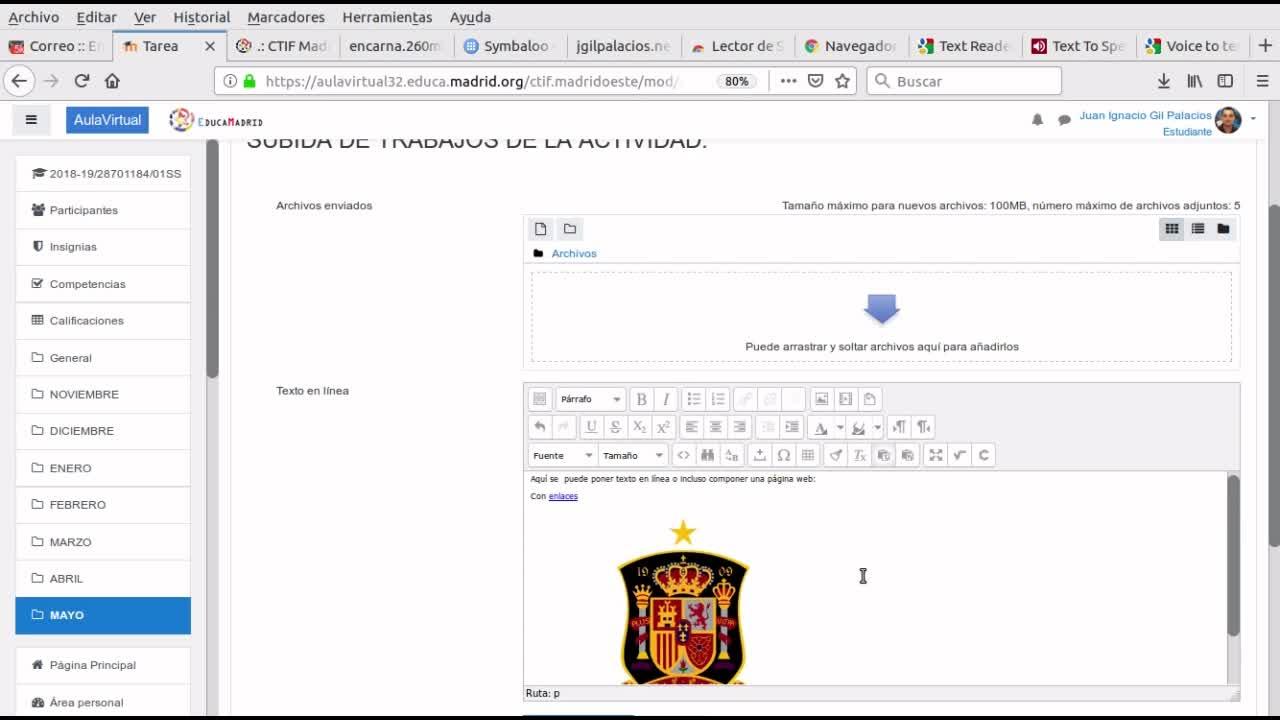Switch file view to icon grid
Viewport: 1280px width, 720px height.
tap(1172, 229)
